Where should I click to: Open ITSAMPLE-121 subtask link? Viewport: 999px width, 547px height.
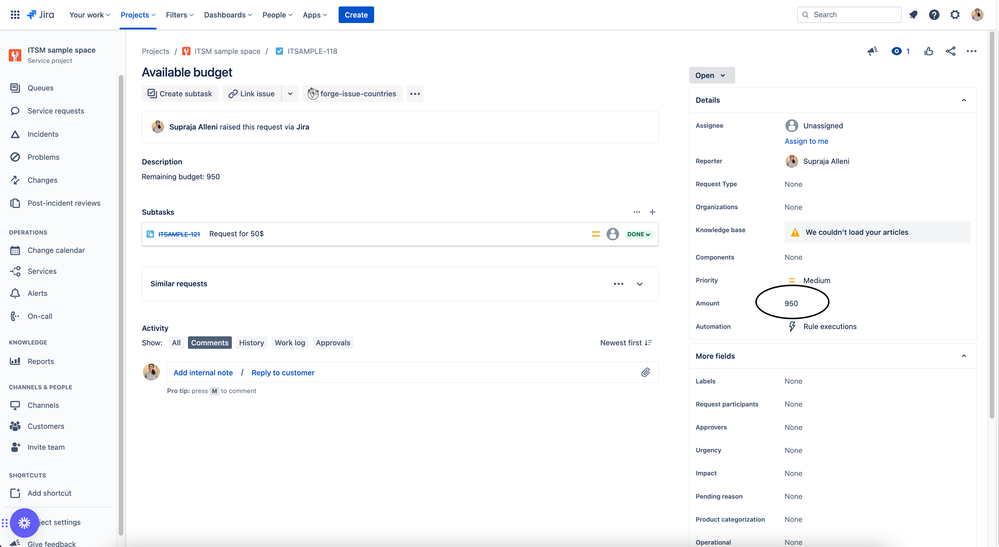coord(179,234)
